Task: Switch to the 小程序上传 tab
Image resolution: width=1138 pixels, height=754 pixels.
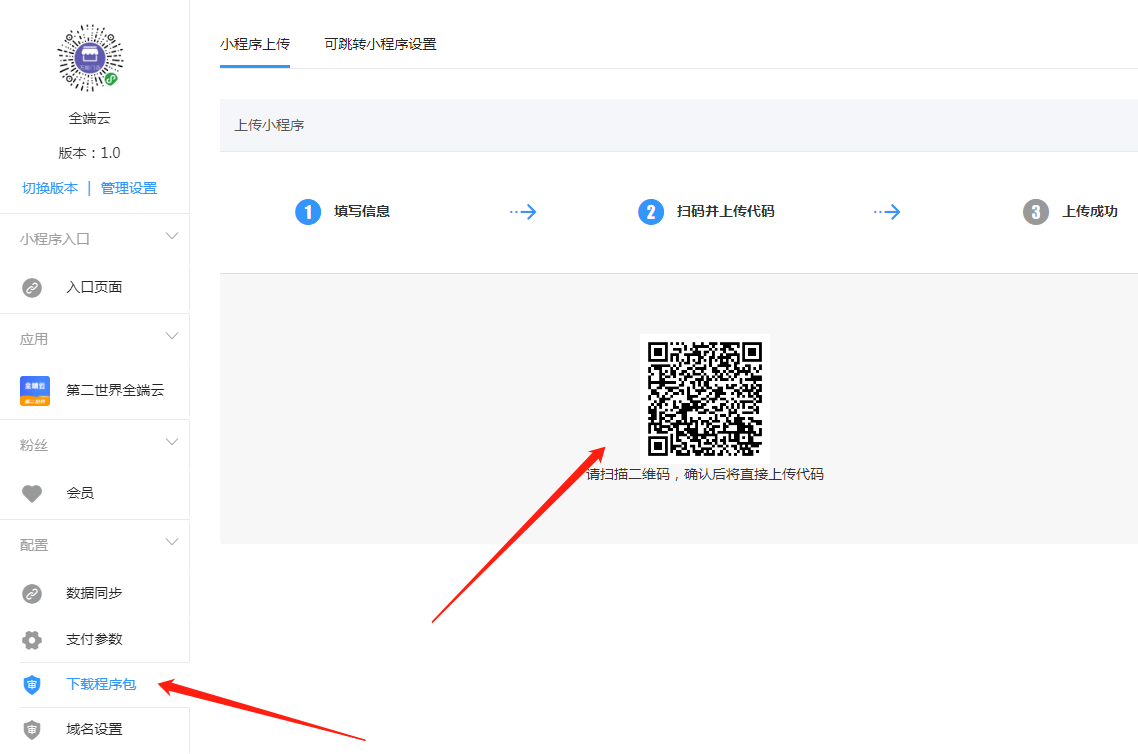Action: pyautogui.click(x=255, y=44)
